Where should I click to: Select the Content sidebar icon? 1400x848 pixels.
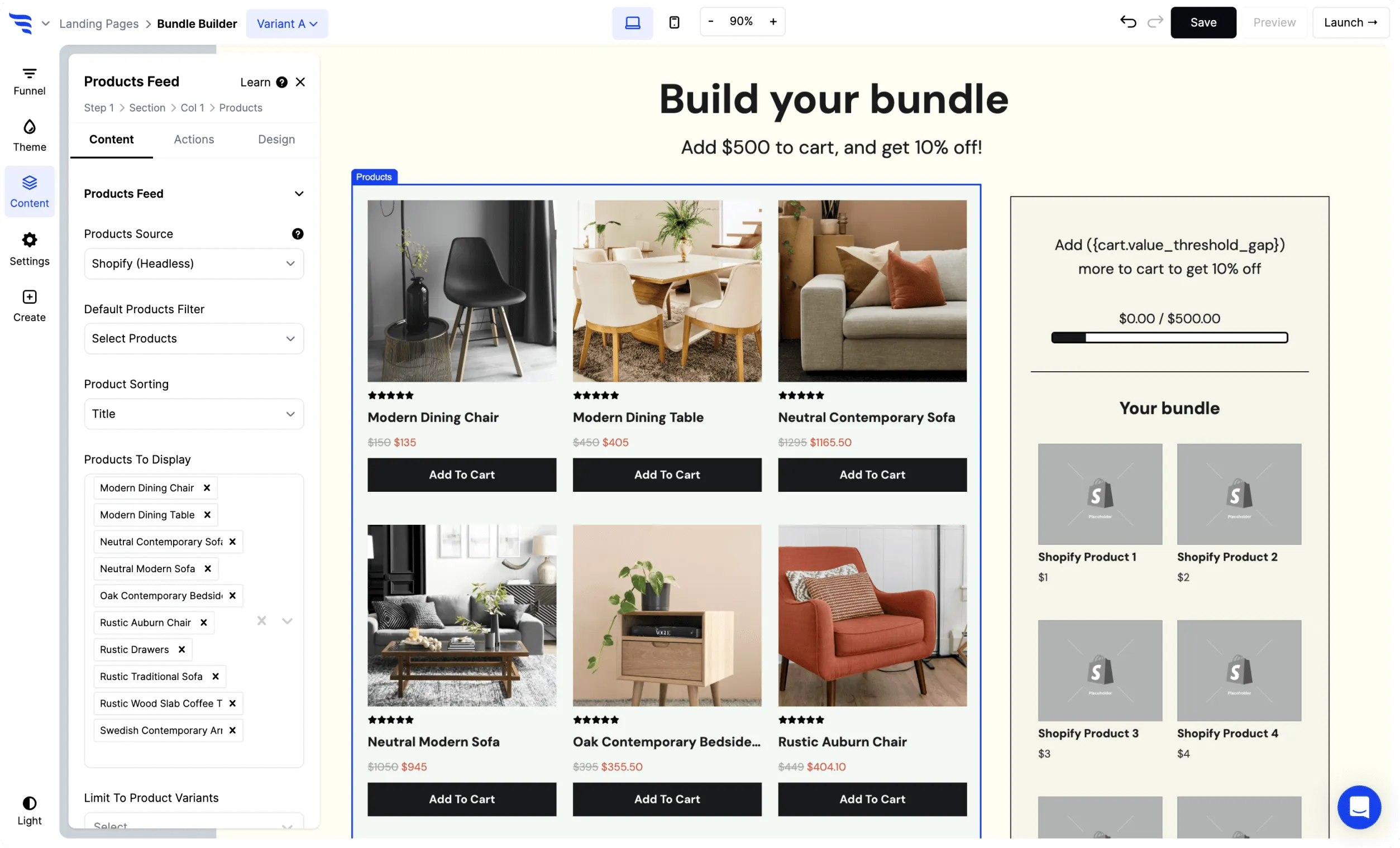(29, 191)
